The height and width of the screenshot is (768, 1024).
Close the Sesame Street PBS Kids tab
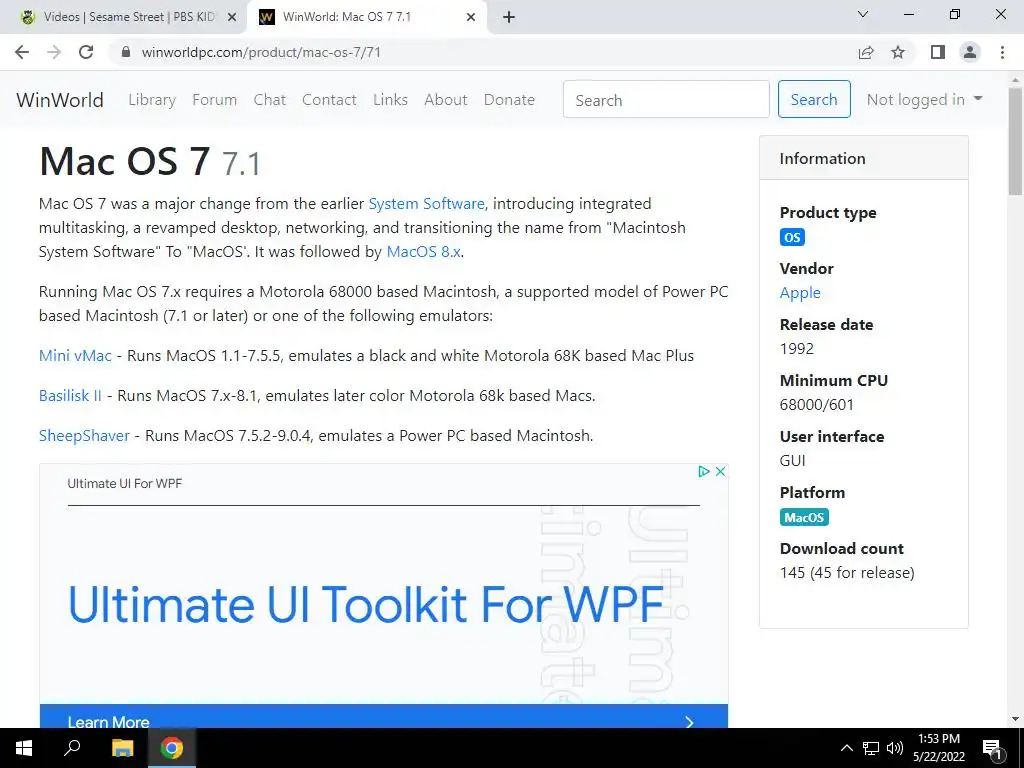click(232, 18)
